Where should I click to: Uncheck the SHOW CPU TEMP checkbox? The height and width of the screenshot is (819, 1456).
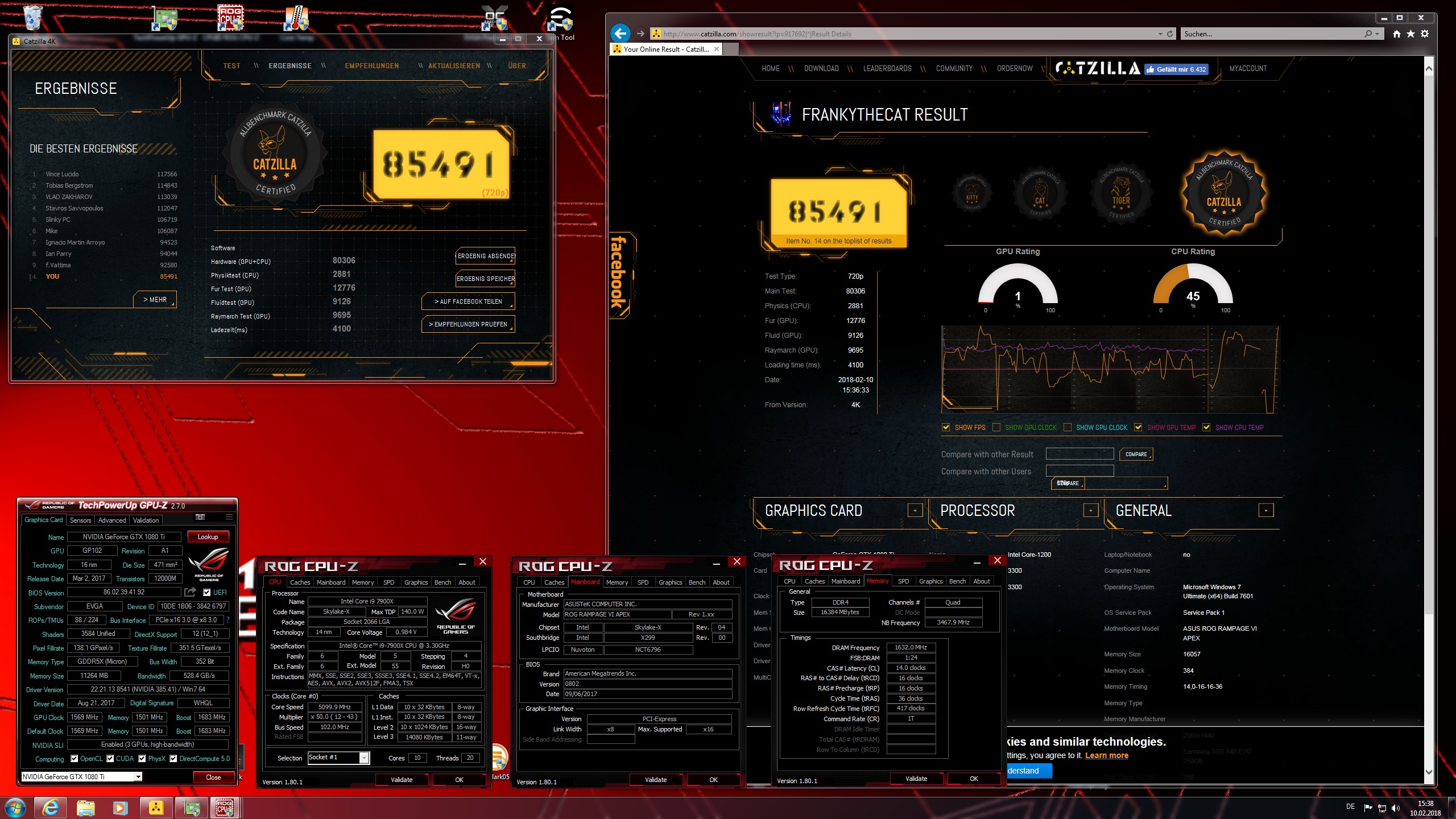[x=1206, y=428]
